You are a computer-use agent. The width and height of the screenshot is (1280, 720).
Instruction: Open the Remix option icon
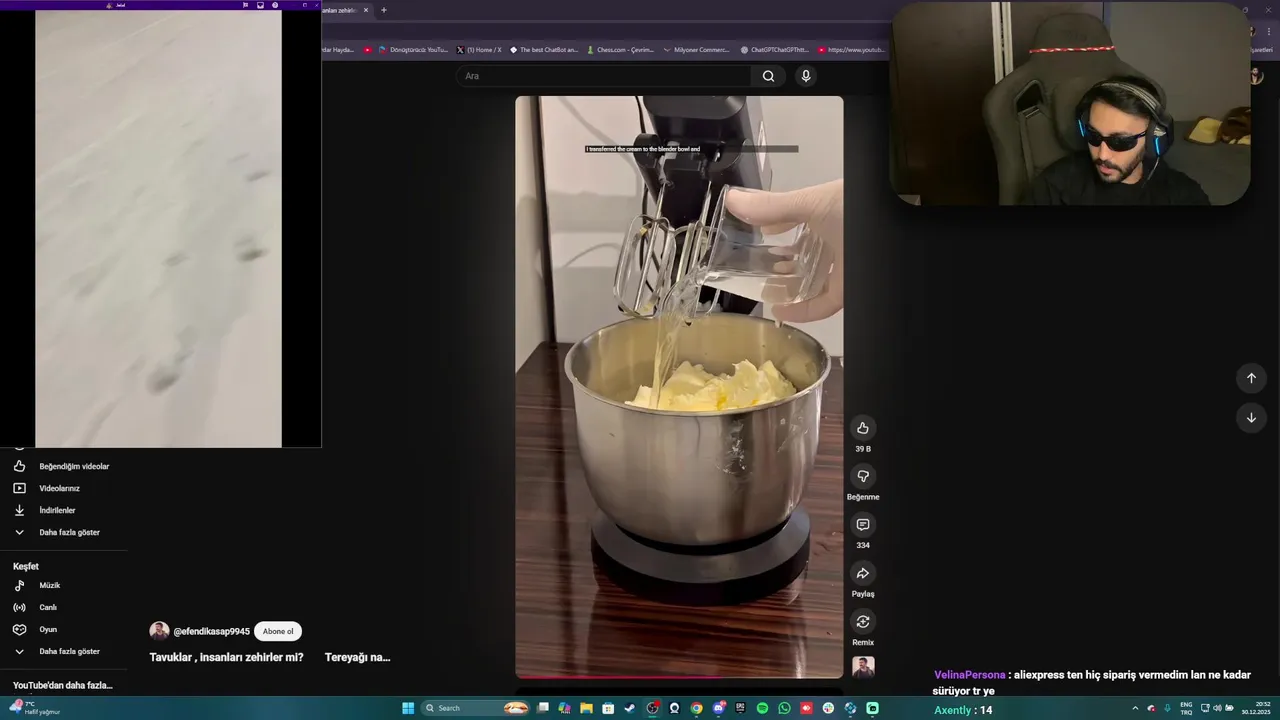coord(862,622)
